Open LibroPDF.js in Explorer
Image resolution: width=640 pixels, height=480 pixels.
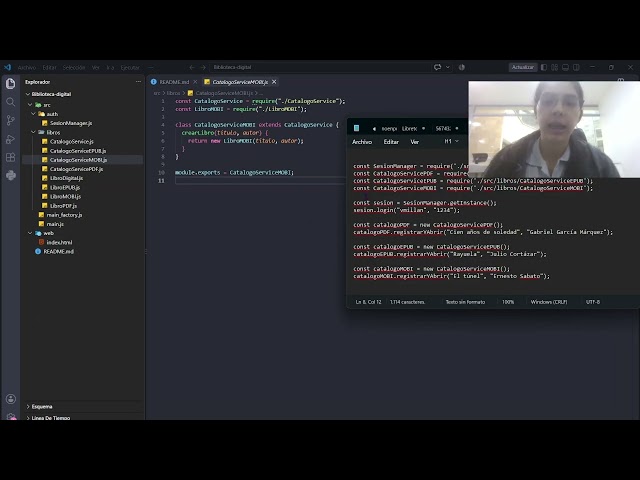point(63,206)
